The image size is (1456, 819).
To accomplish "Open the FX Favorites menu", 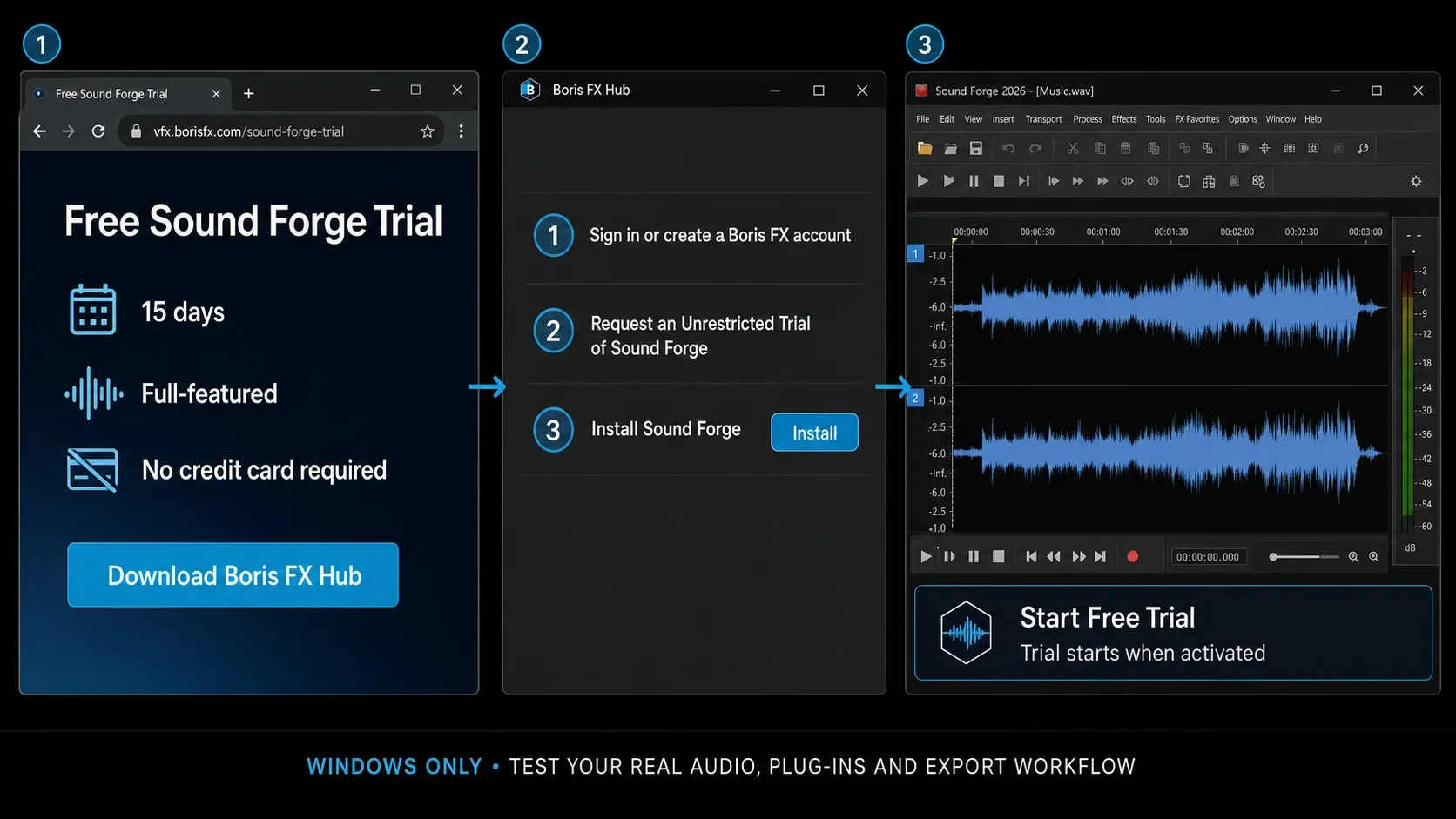I will point(1197,119).
